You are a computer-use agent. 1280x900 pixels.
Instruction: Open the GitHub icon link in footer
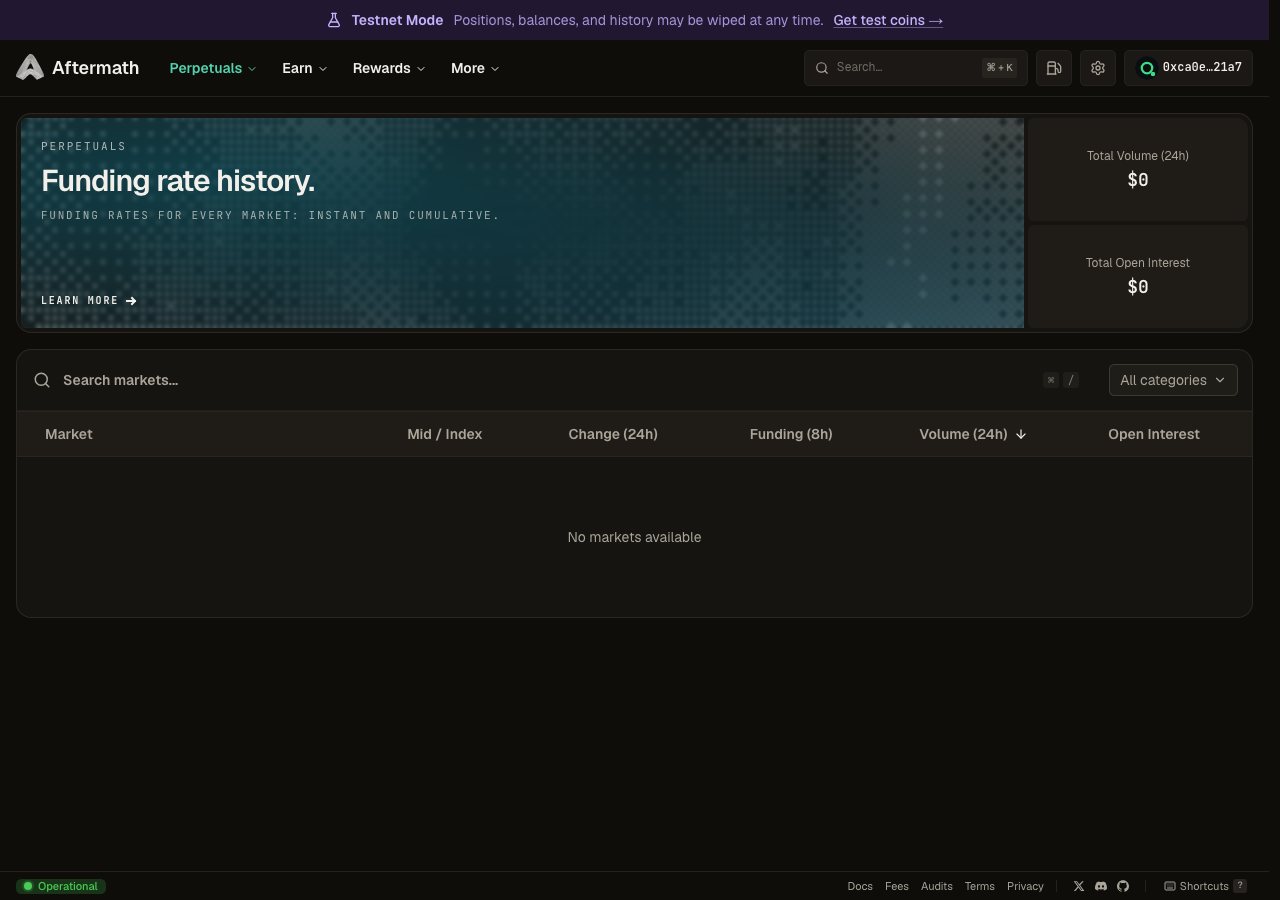[x=1123, y=886]
